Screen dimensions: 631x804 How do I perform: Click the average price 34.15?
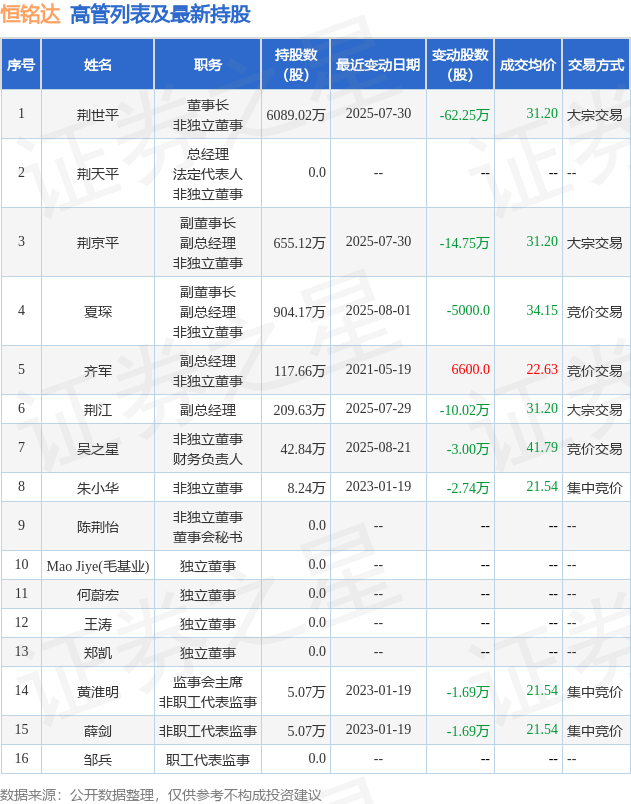point(542,310)
